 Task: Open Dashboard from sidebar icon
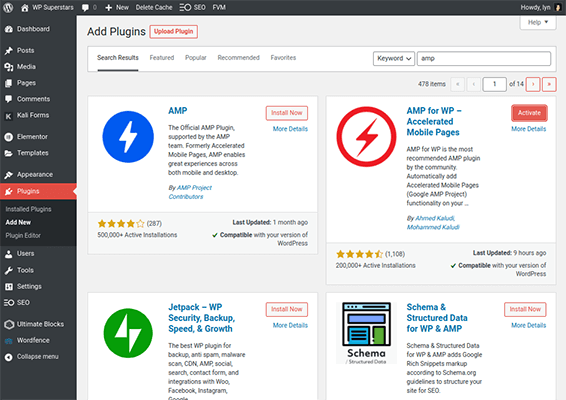point(9,29)
